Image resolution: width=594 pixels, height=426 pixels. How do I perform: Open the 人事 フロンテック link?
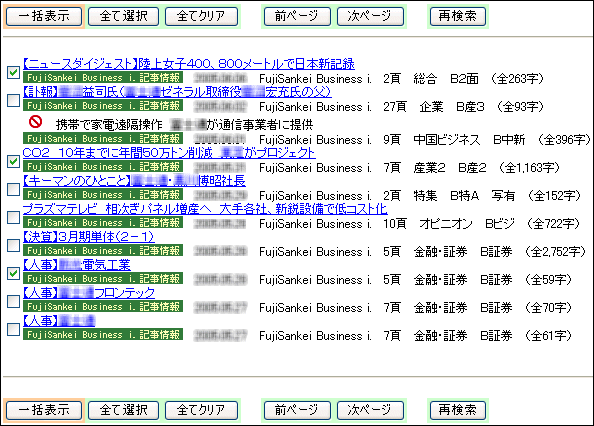pyautogui.click(x=89, y=293)
